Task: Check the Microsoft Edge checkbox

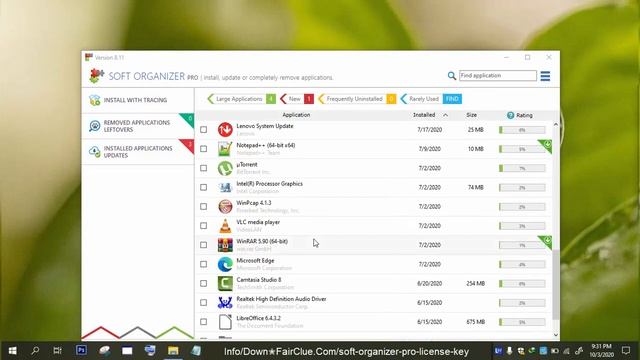Action: pos(204,264)
